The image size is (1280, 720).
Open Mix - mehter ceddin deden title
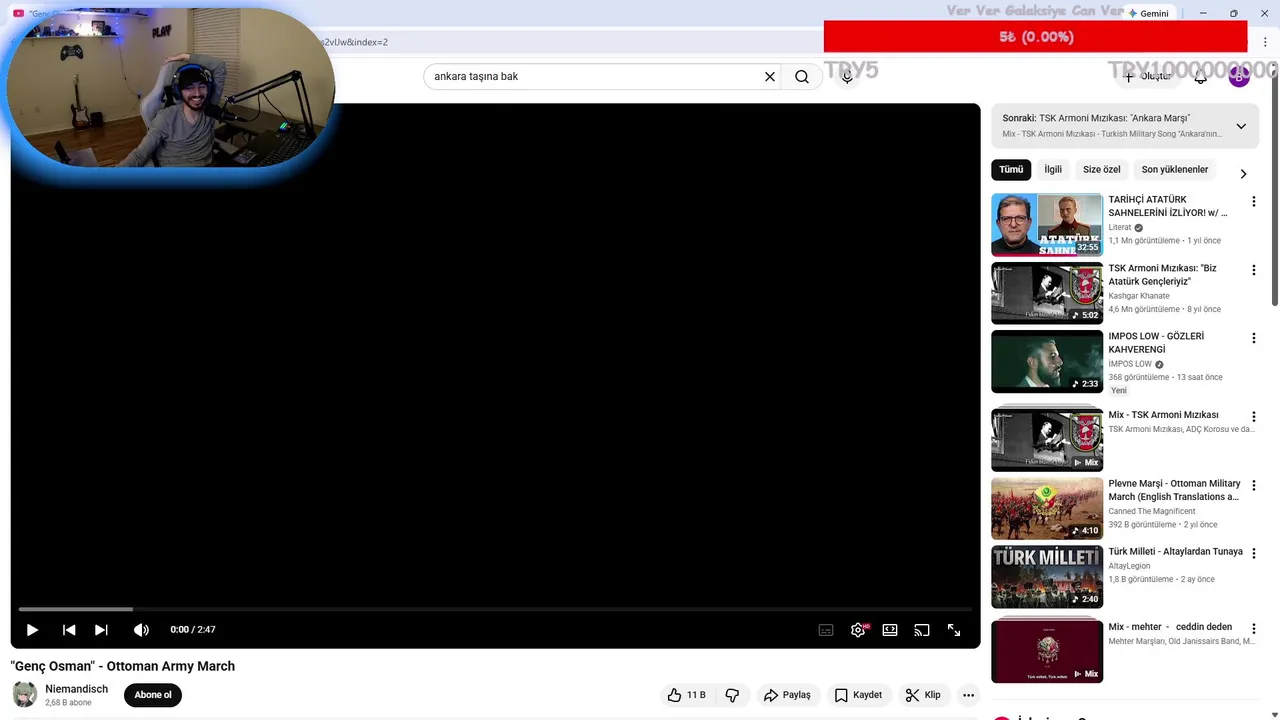(x=1170, y=627)
